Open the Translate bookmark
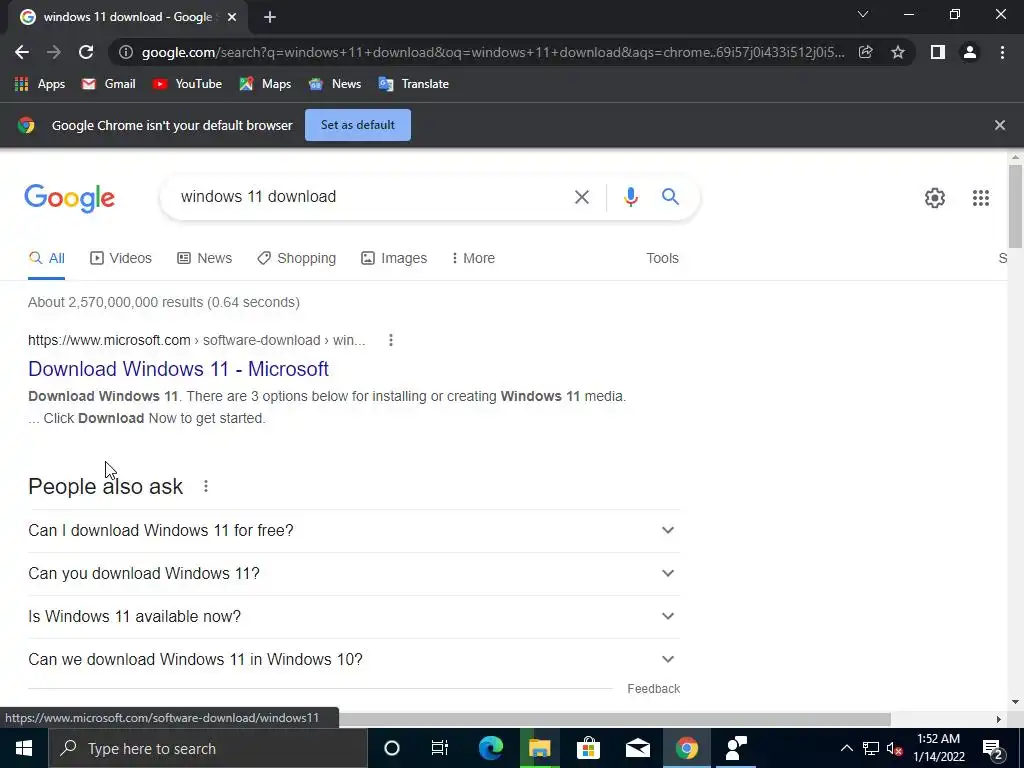This screenshot has width=1024, height=768. coord(413,84)
